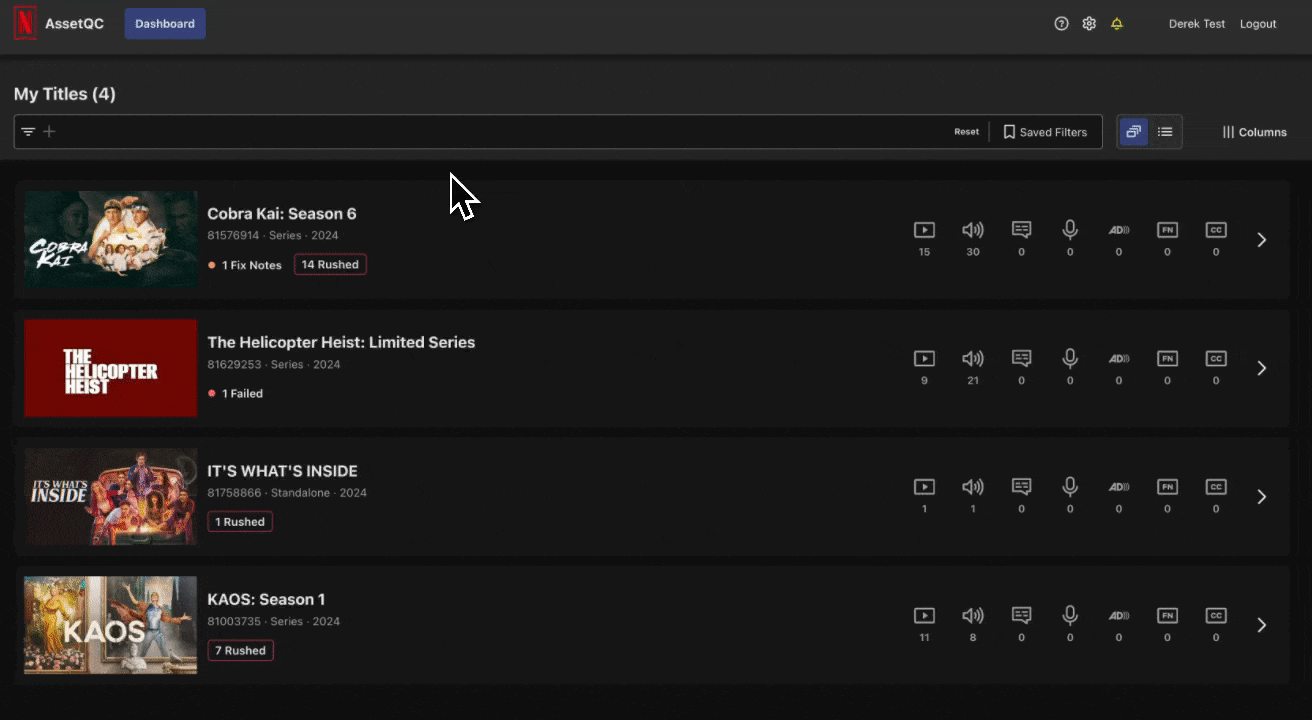Click the My Titles (4) heading
The image size is (1312, 720).
click(x=65, y=94)
